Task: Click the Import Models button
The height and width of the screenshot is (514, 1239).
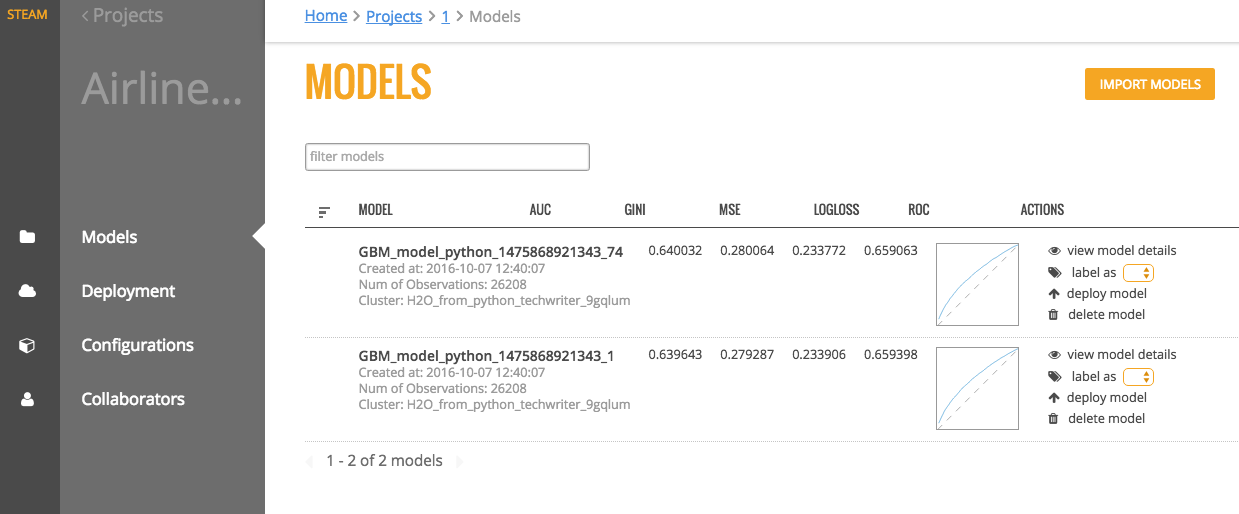Action: pyautogui.click(x=1149, y=84)
